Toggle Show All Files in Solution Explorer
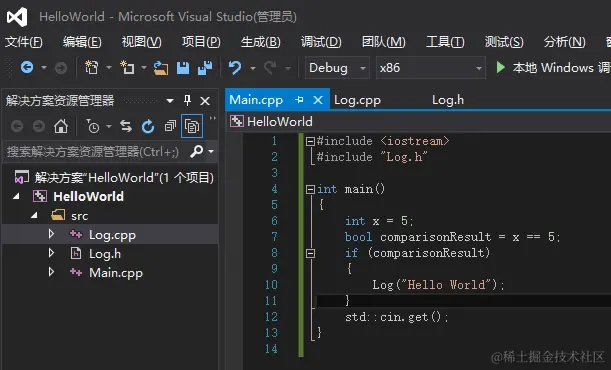 coord(192,126)
